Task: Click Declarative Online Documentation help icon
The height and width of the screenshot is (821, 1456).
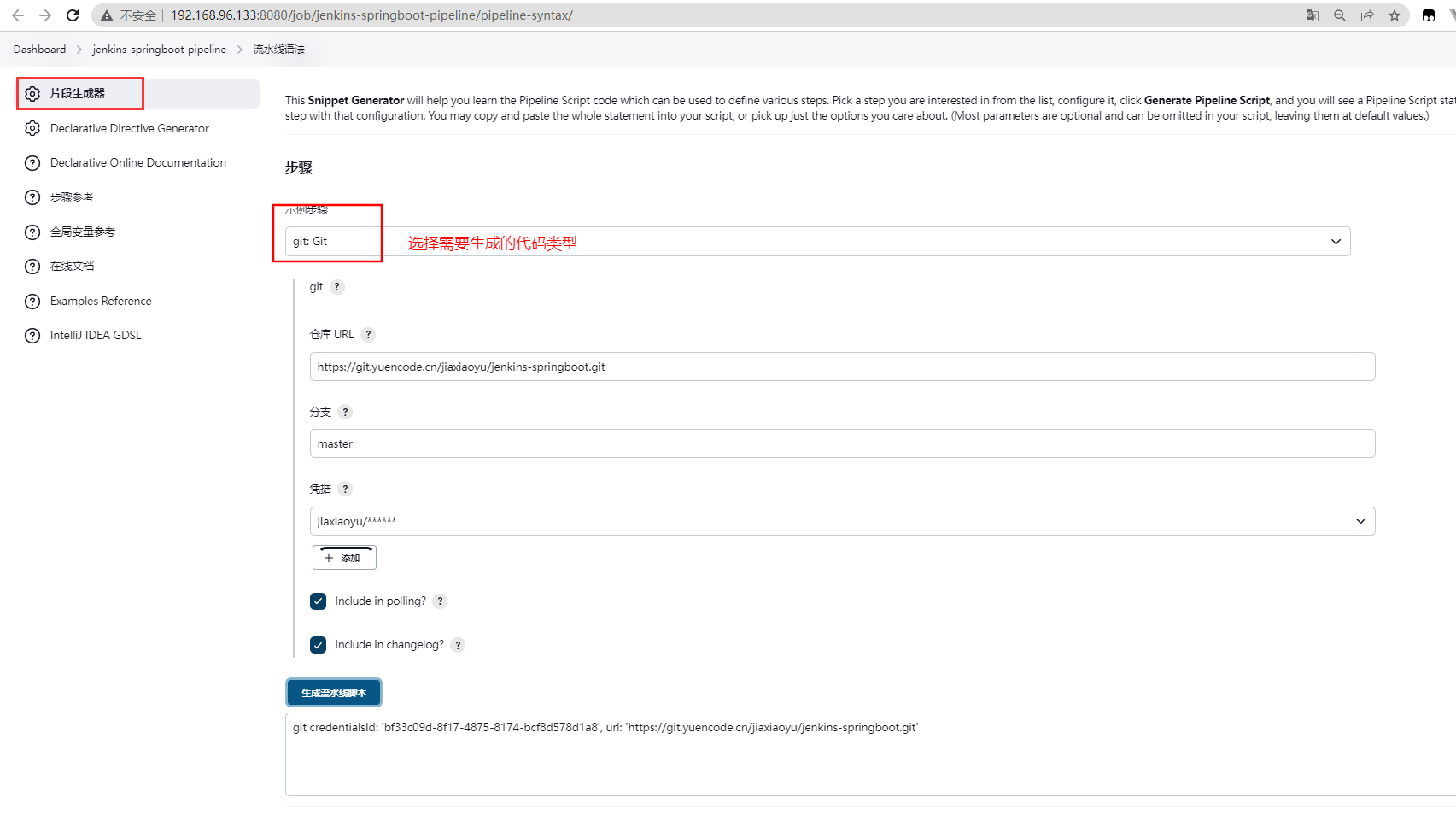Action: [32, 163]
